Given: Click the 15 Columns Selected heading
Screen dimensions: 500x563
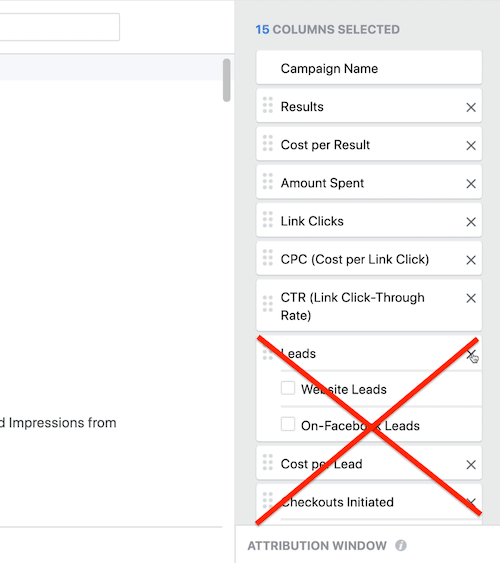Looking at the screenshot, I should (327, 29).
